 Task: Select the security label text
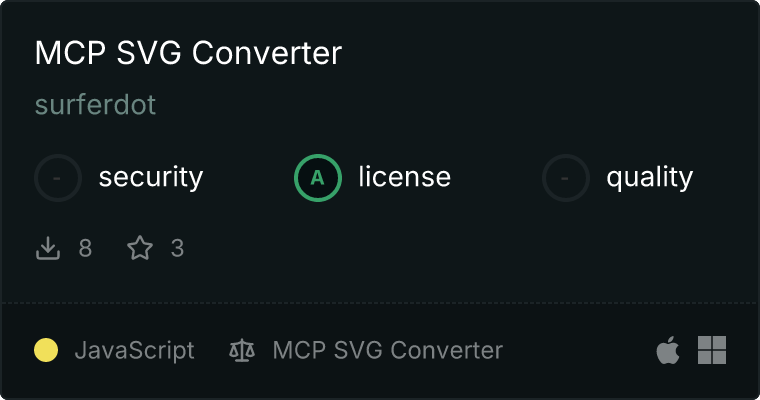click(x=151, y=177)
